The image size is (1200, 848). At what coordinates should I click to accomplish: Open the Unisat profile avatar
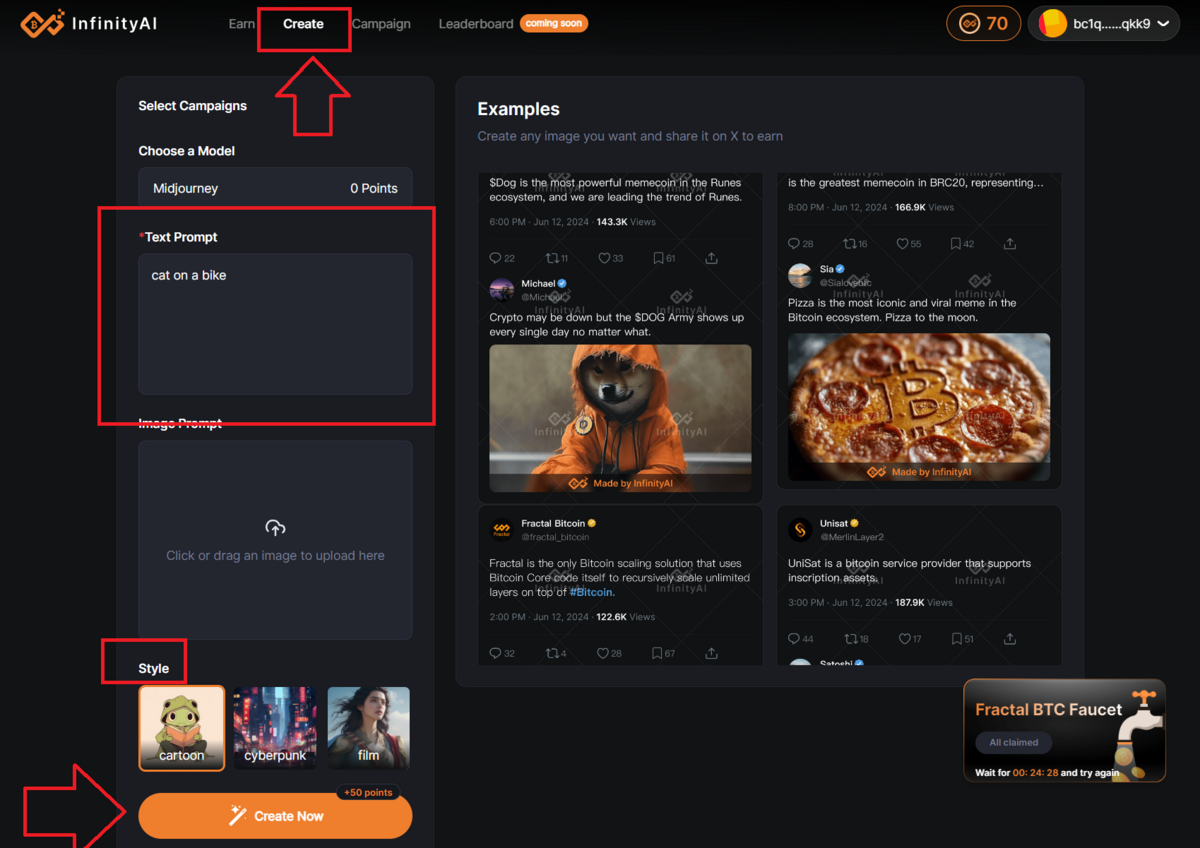(800, 530)
